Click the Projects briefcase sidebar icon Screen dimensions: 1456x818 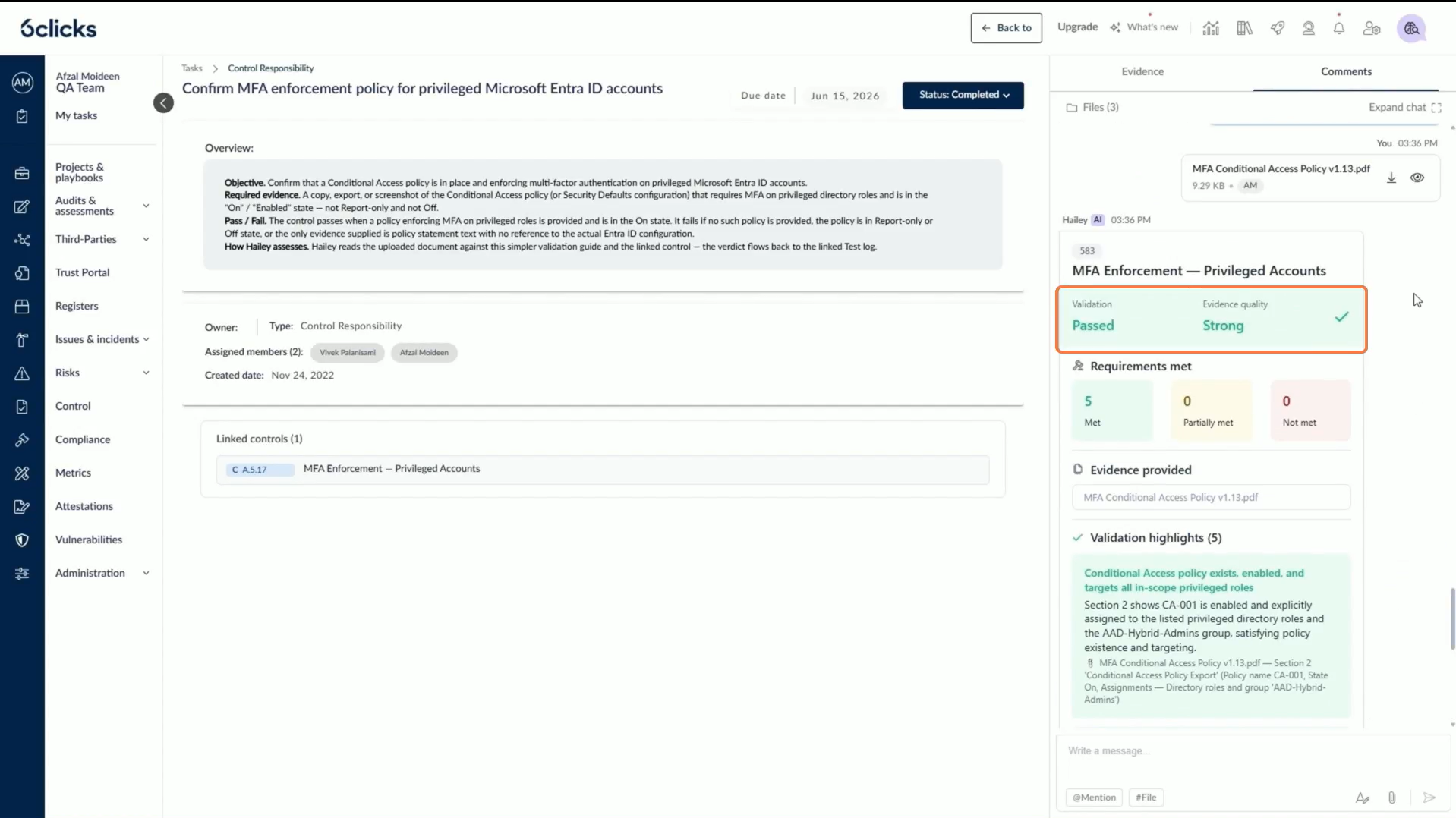pos(22,173)
